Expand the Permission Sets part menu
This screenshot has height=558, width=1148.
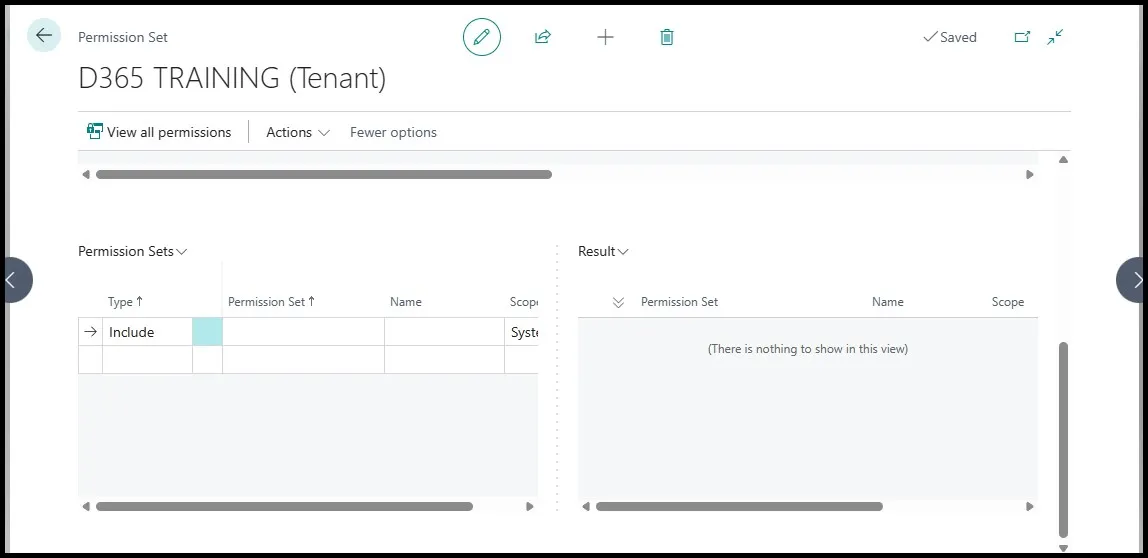pos(133,251)
